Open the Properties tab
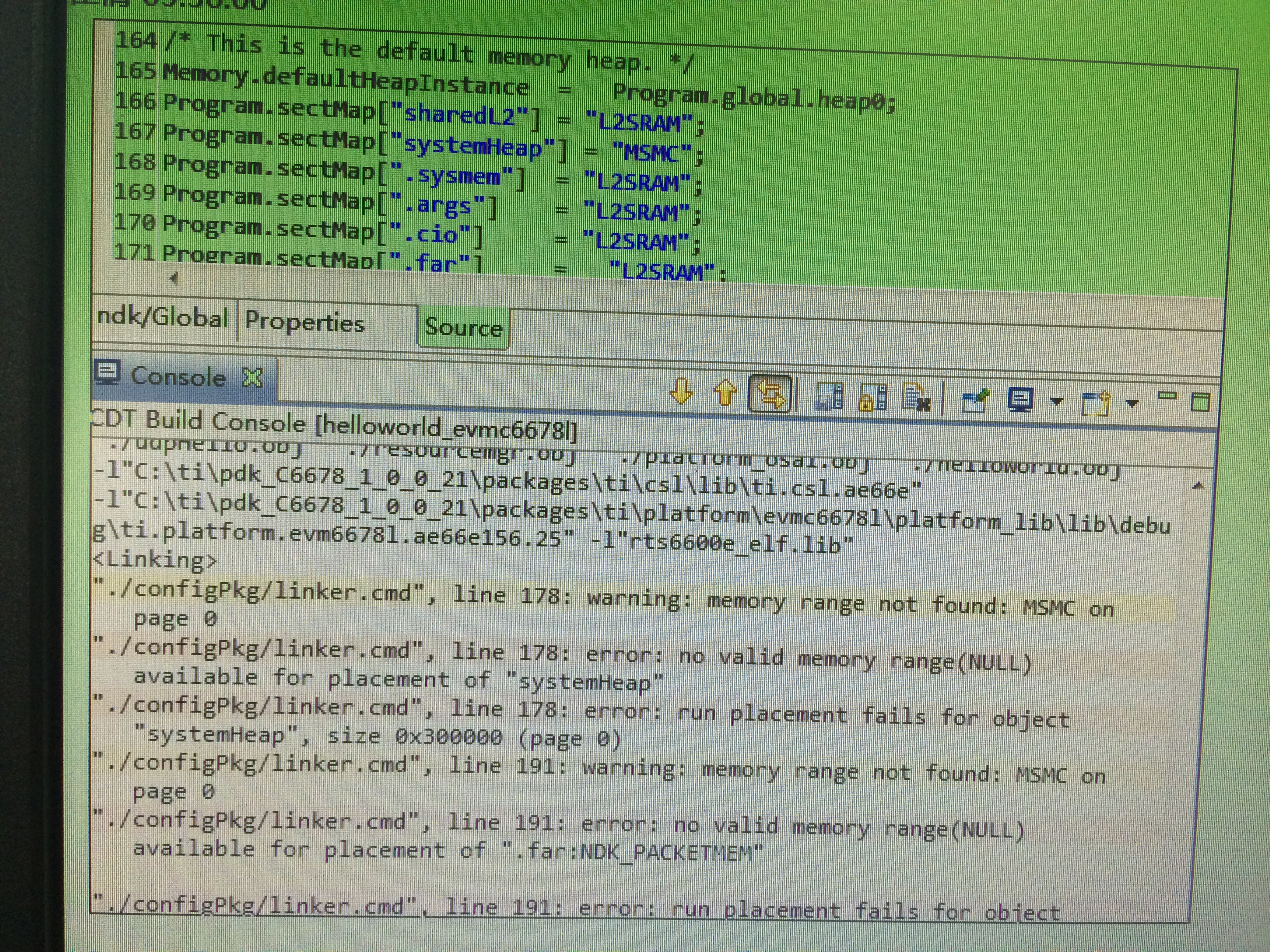1270x952 pixels. click(x=304, y=322)
